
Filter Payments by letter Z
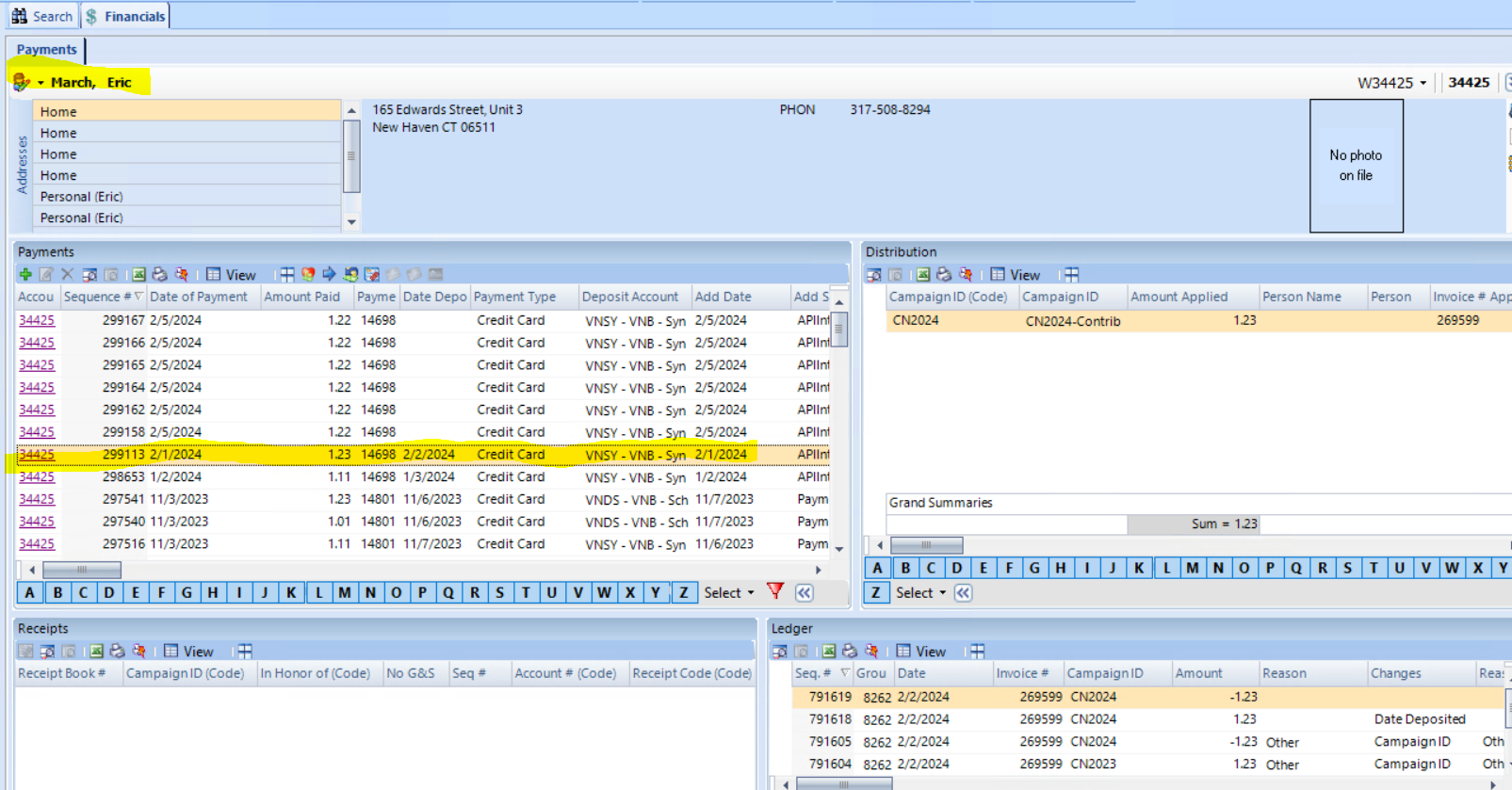point(684,592)
